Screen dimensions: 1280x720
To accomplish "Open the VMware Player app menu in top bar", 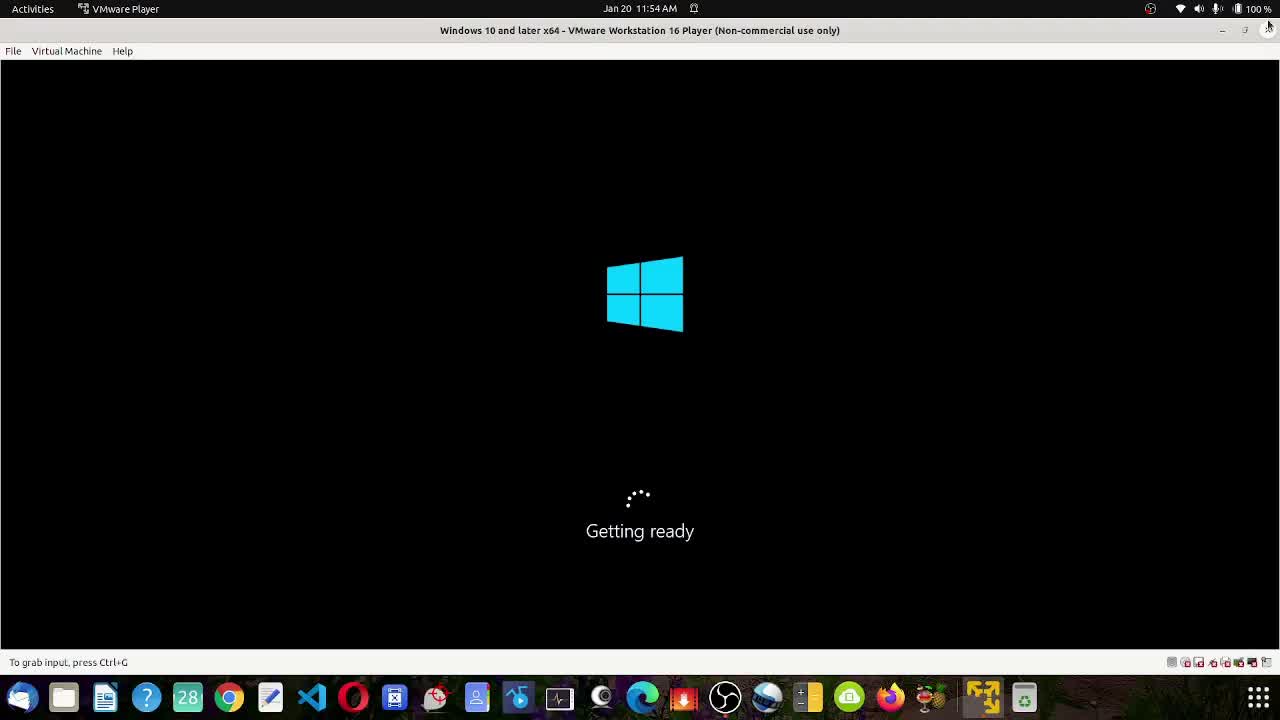I will (x=118, y=9).
